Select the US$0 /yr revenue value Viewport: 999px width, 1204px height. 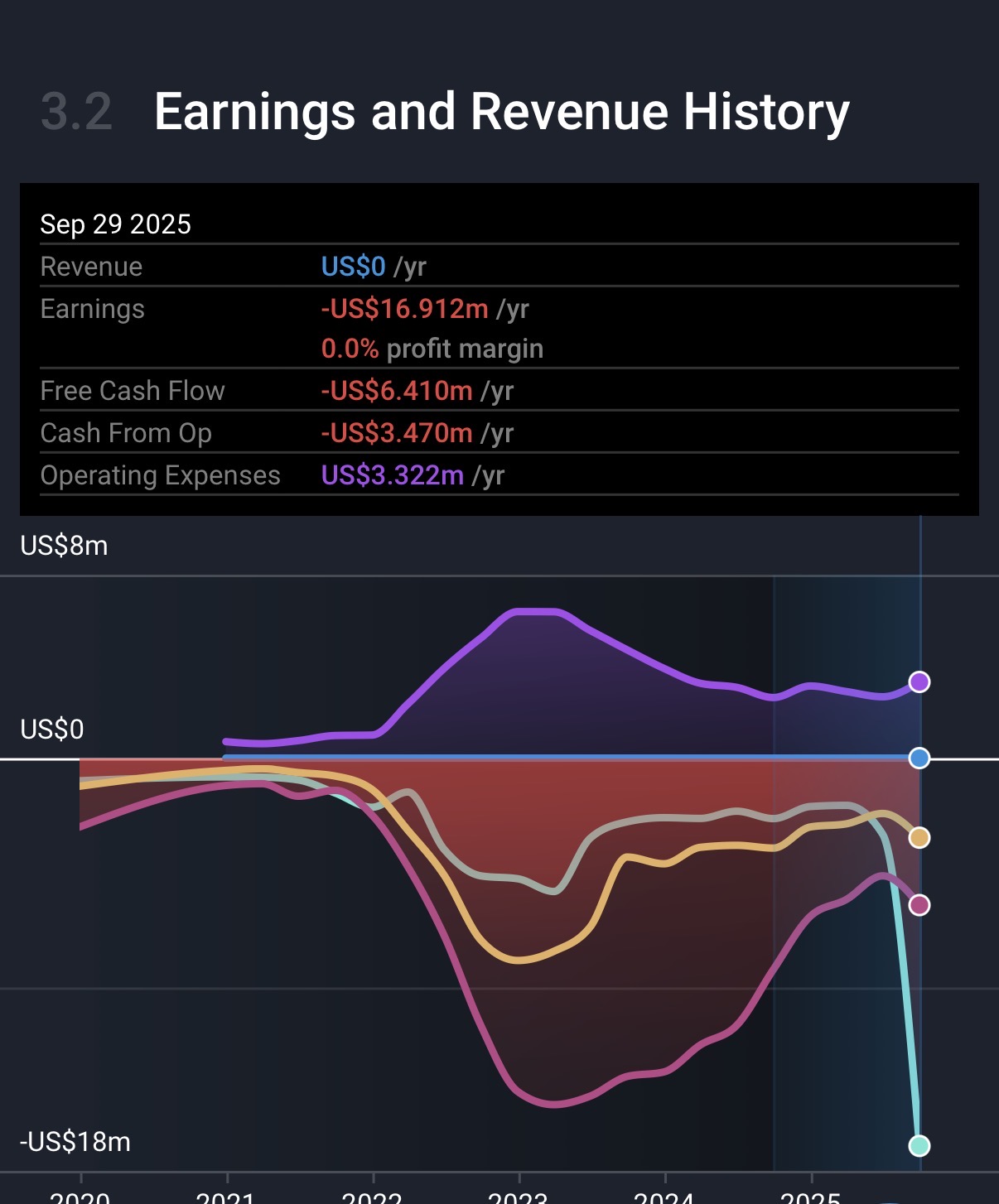point(373,267)
